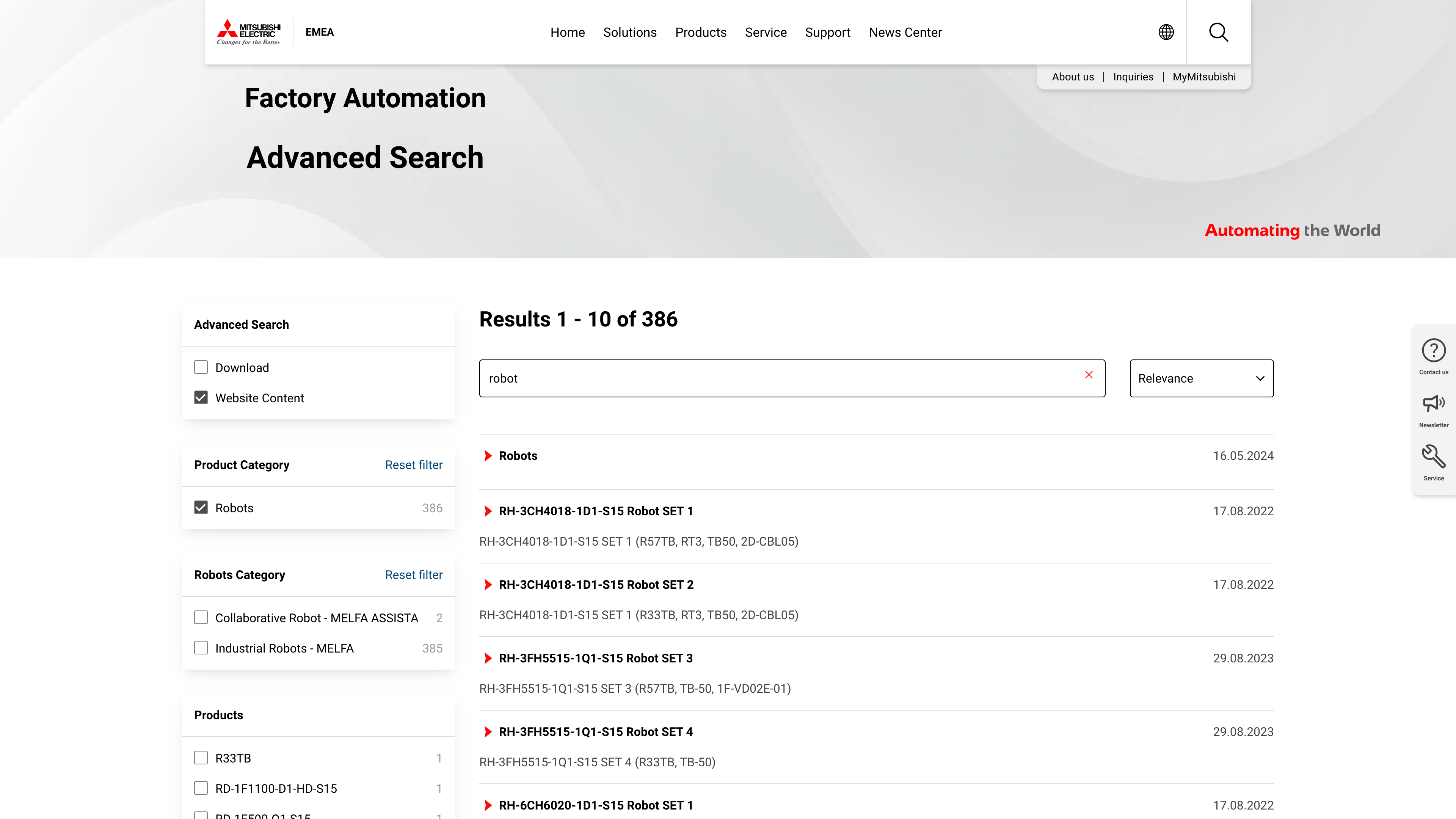Open RH-3FH5515-1Q1-S15 Robot SET 4 result
The image size is (1456, 819).
click(x=596, y=731)
